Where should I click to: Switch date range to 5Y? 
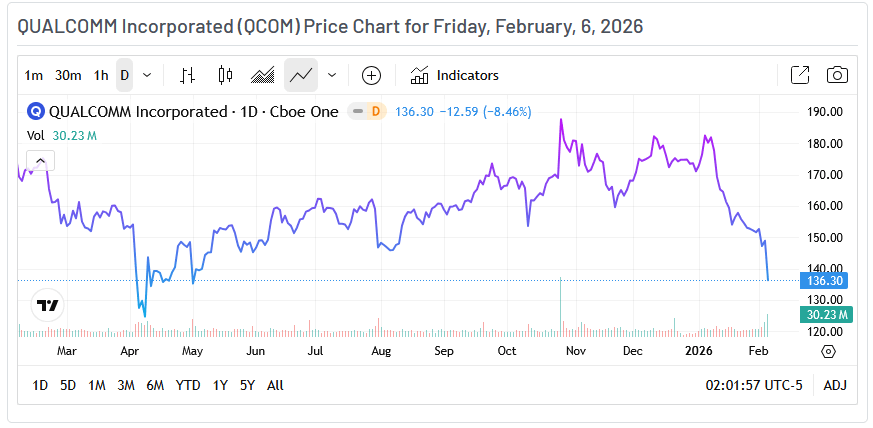point(247,385)
